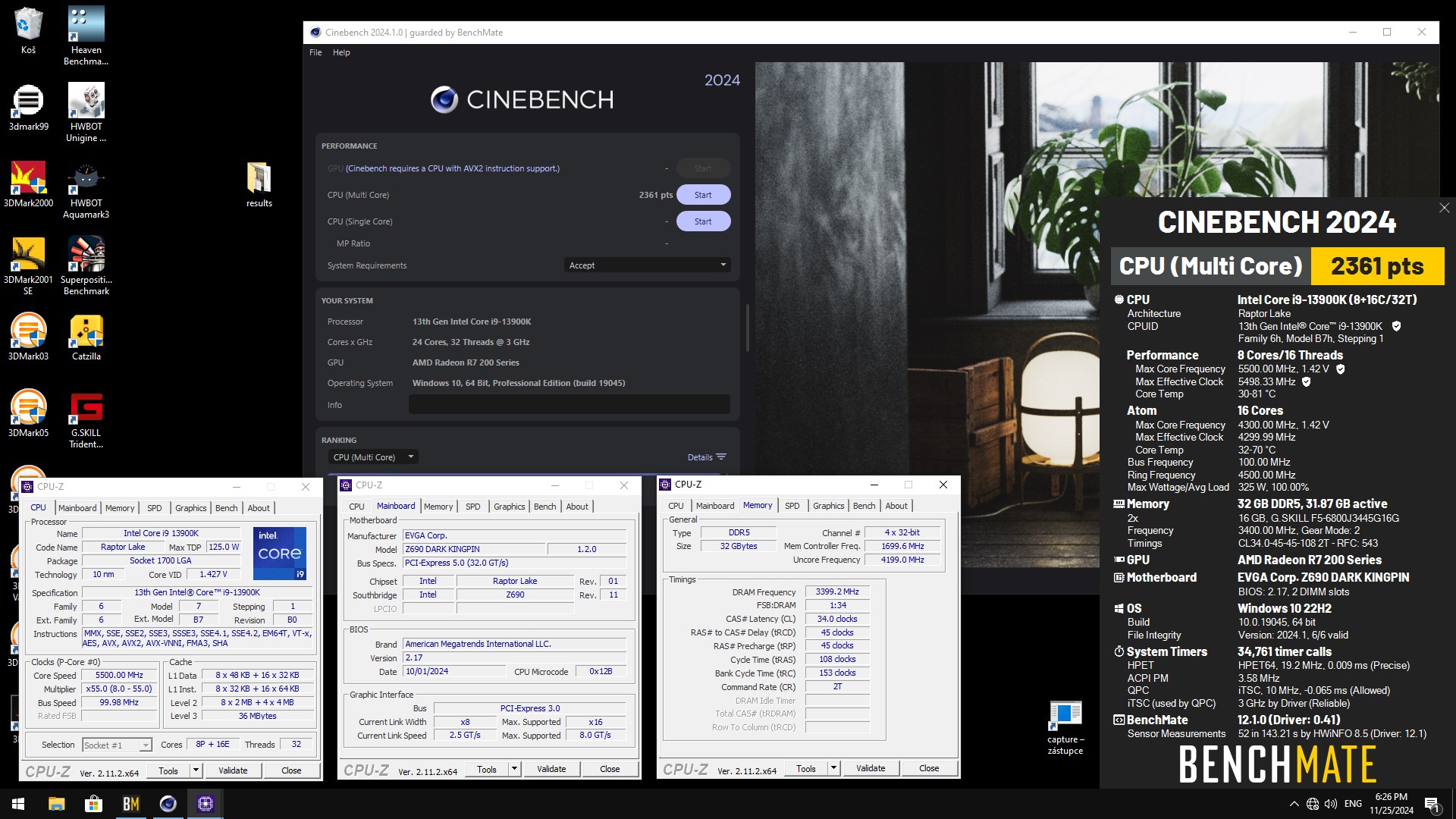
Task: Open the HWBOT Aquamark3 desktop icon
Action: (86, 190)
